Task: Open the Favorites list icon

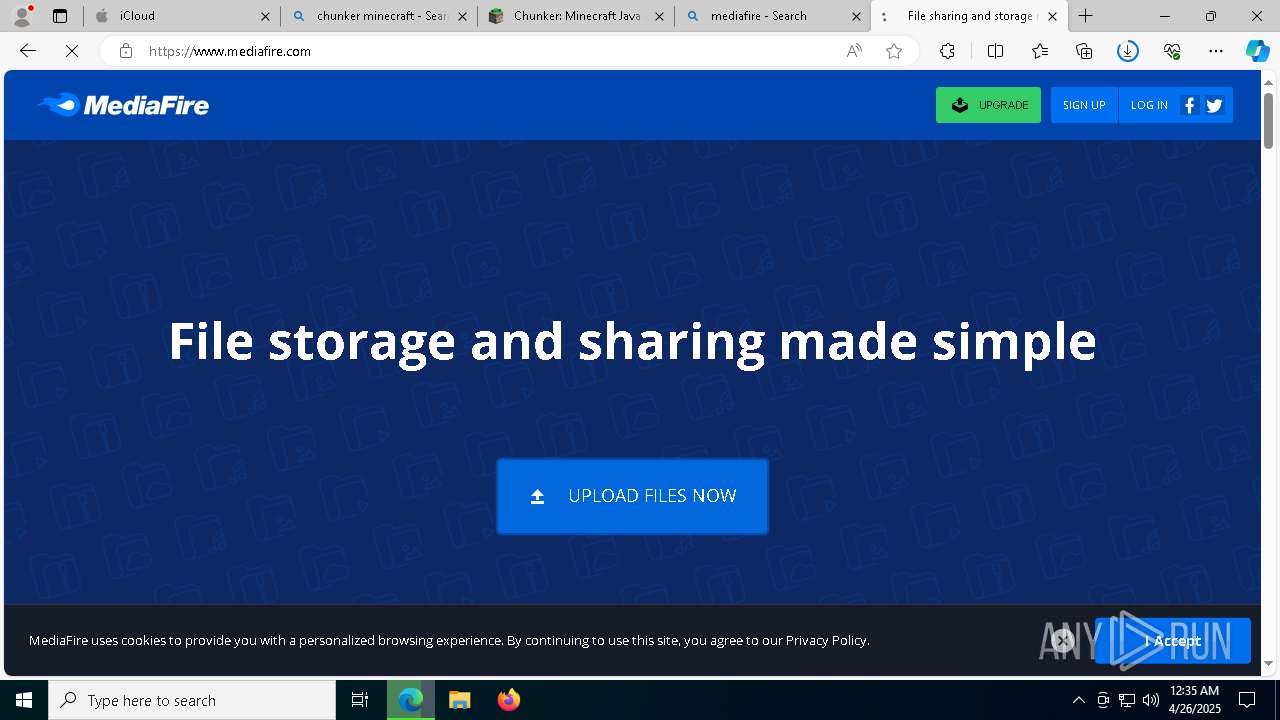Action: 1040,51
